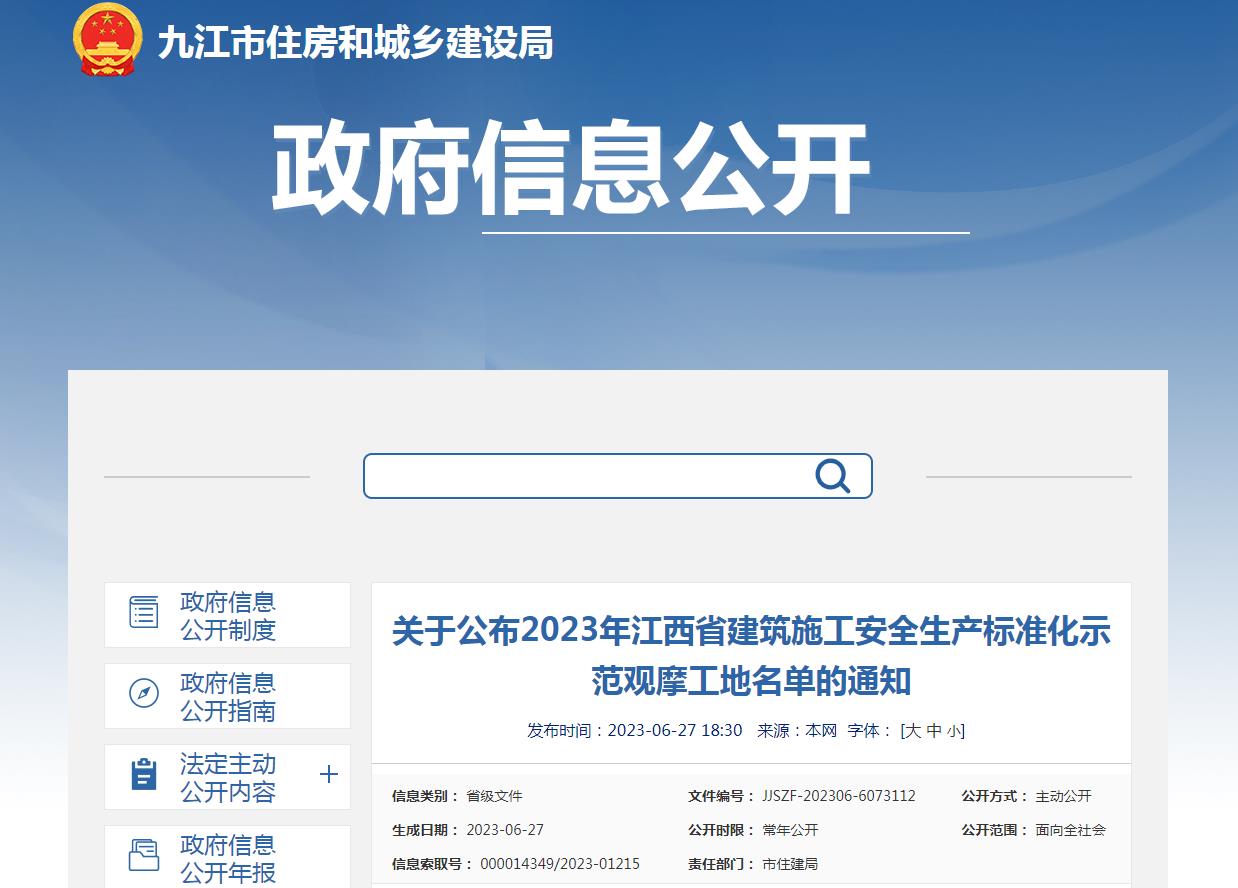Click the 政府信息公开 banner heading

(570, 170)
